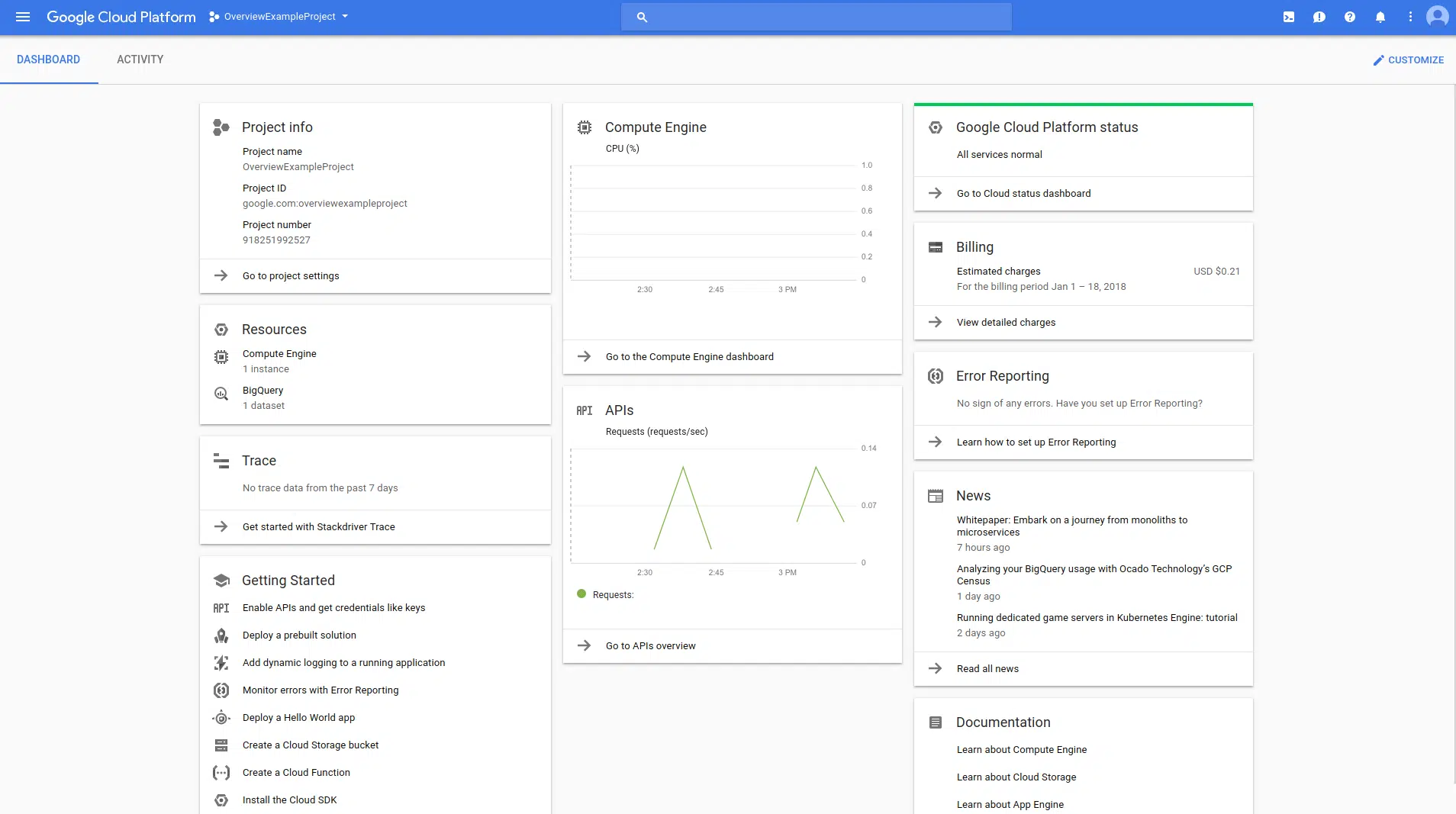Select the BigQuery icon under Resources
This screenshot has width=1456, height=814.
[x=221, y=394]
